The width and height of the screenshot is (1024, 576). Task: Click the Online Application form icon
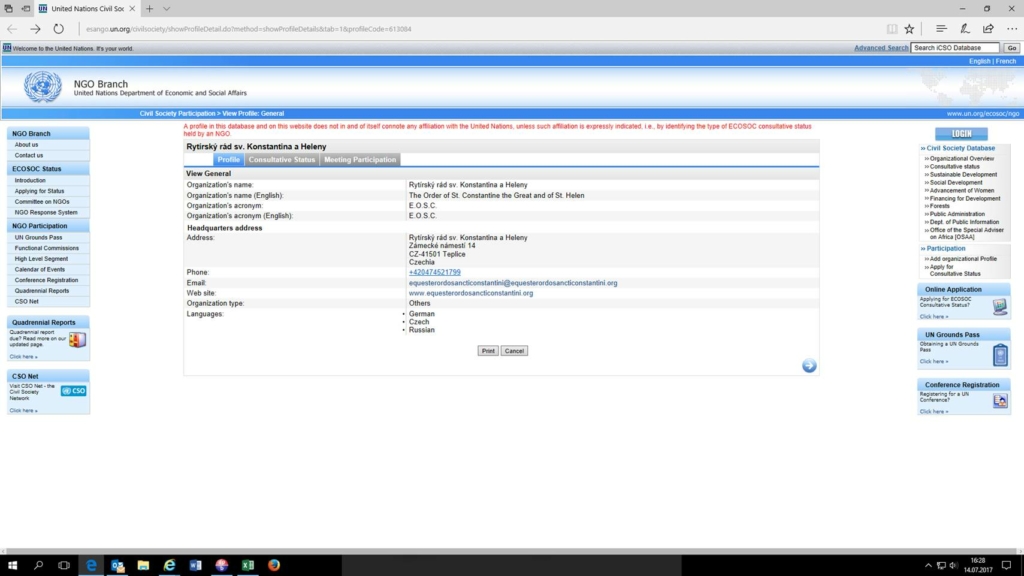tap(1000, 306)
